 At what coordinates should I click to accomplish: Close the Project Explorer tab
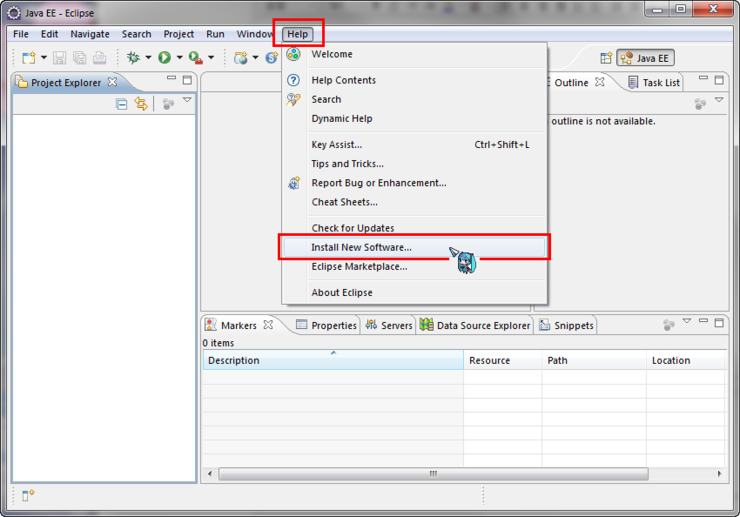pos(112,82)
